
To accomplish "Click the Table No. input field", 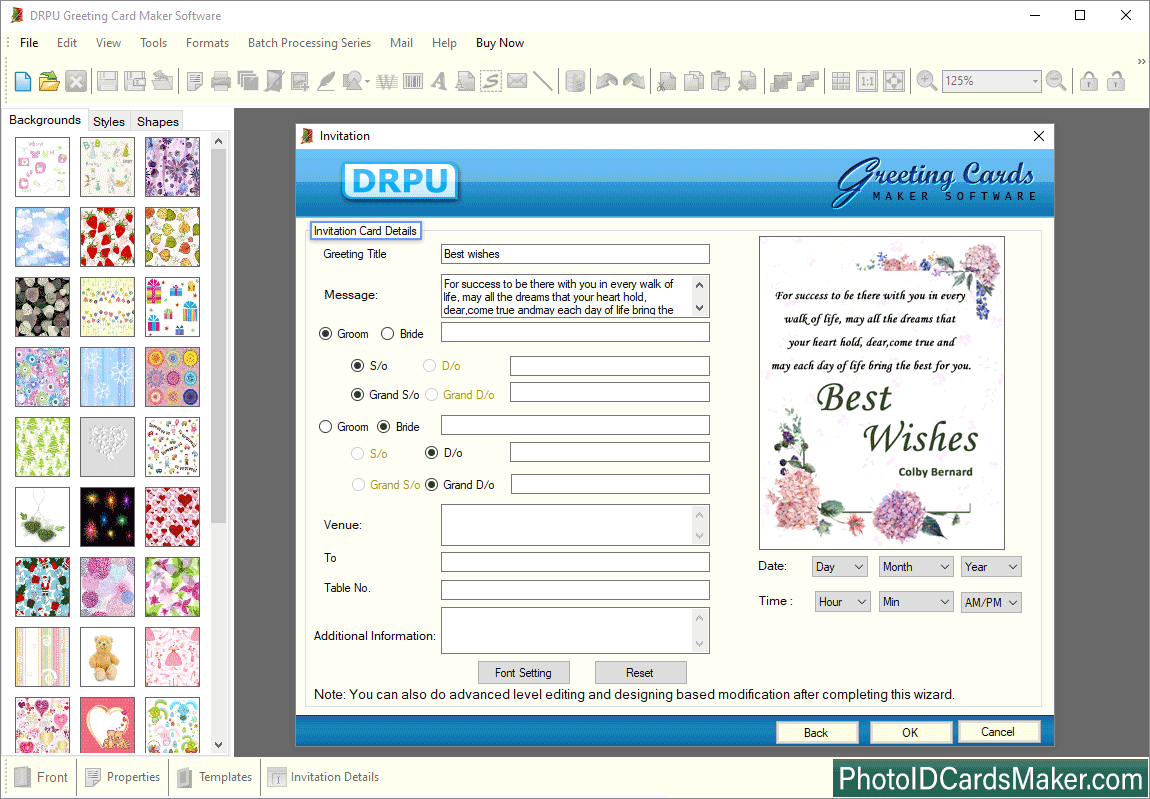I will click(575, 589).
